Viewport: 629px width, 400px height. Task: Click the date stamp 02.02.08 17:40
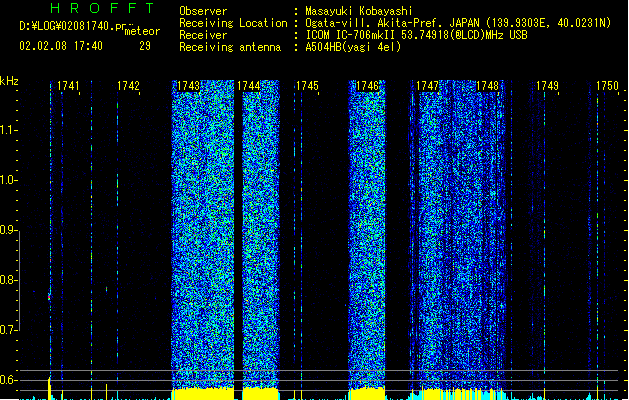[x=61, y=46]
